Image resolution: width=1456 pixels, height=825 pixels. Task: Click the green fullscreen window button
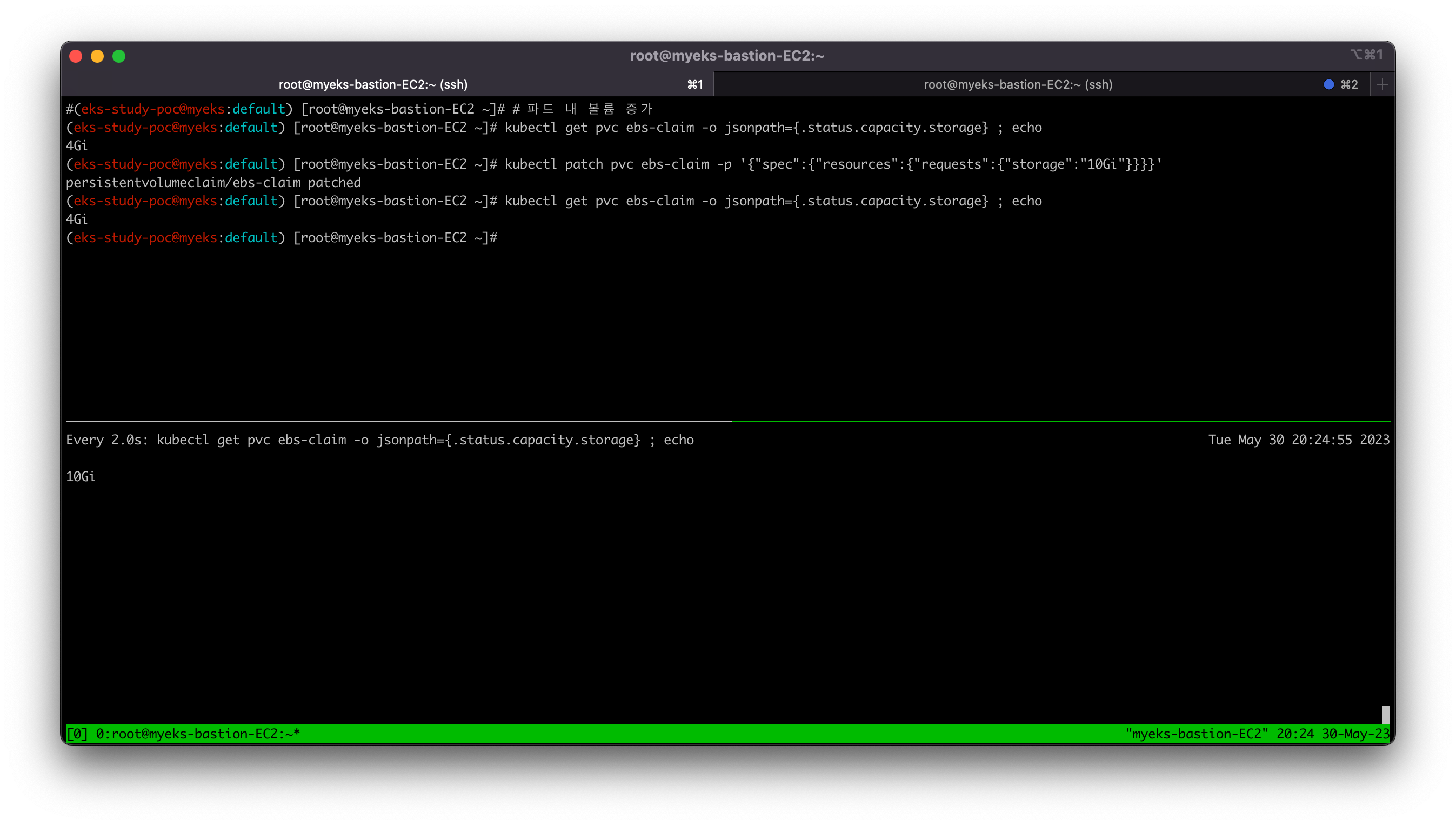[119, 56]
